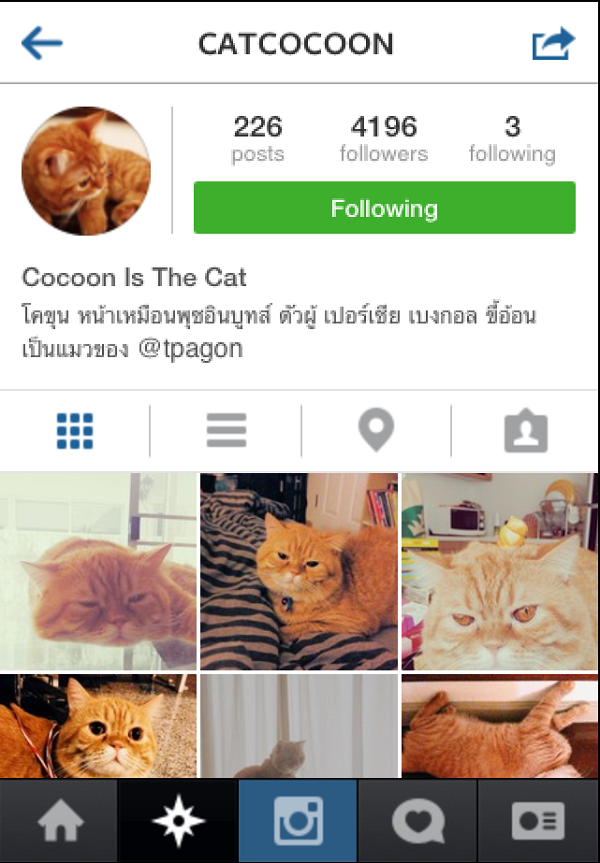Go to Home feed in bottom bar

(59, 821)
